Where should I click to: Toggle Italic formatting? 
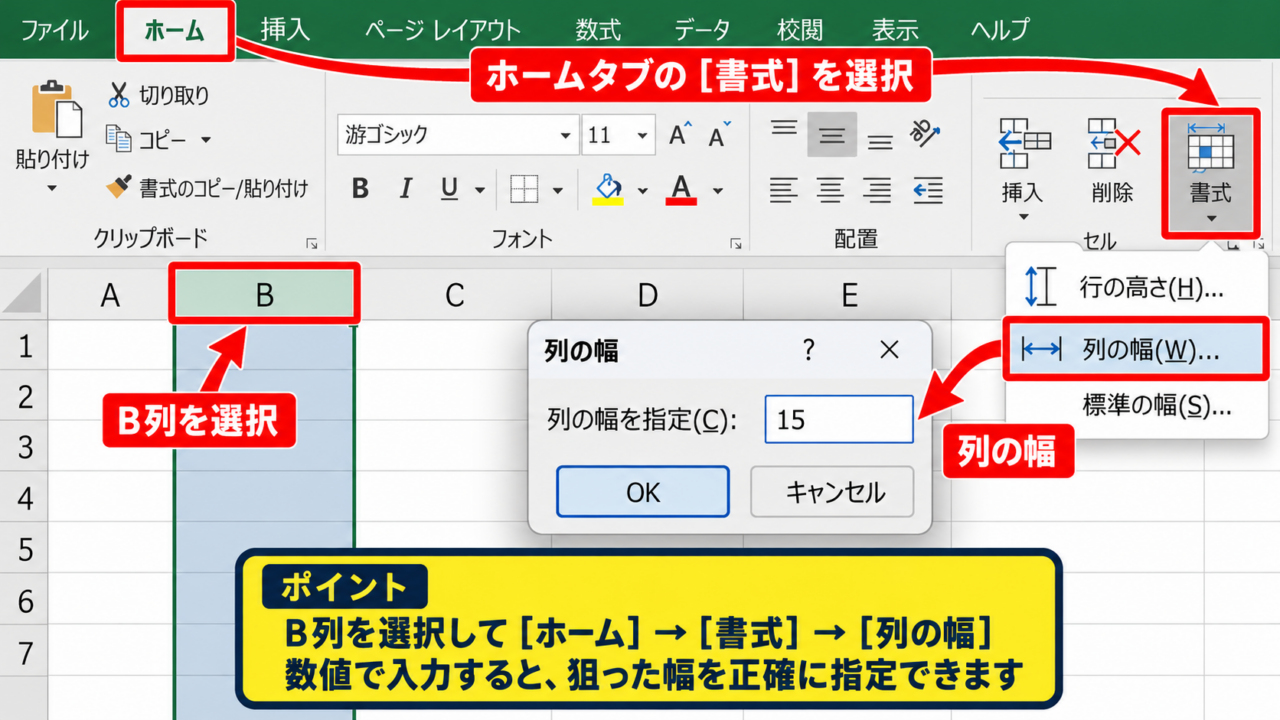point(406,189)
